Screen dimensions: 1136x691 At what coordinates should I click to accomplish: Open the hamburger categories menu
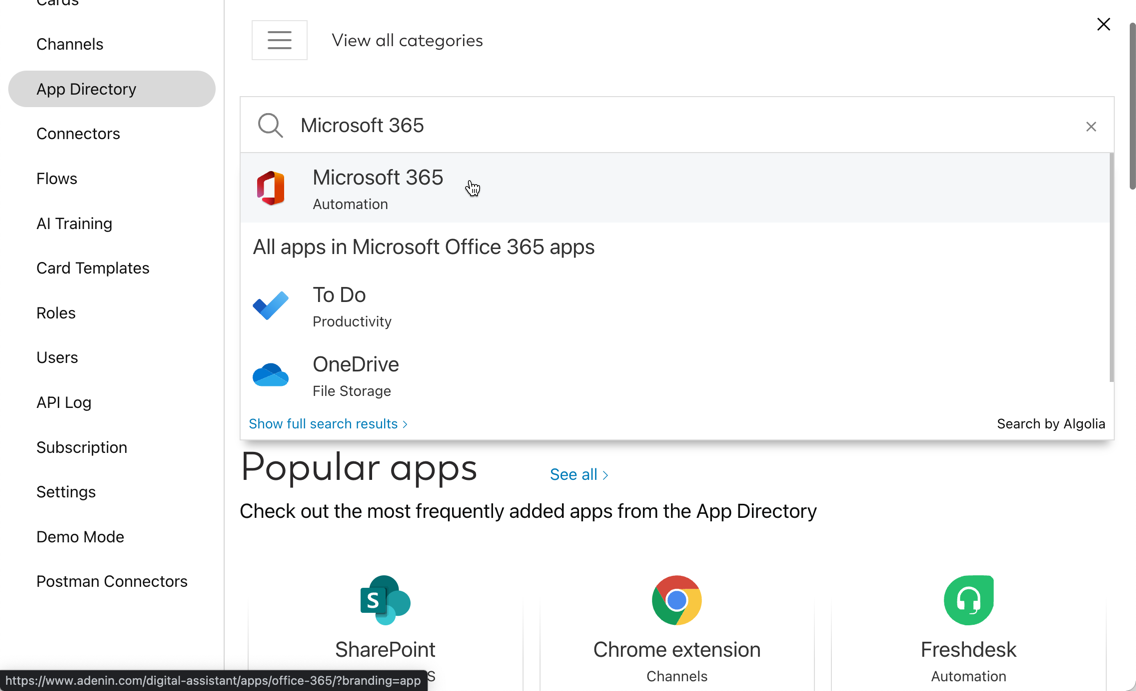(279, 40)
